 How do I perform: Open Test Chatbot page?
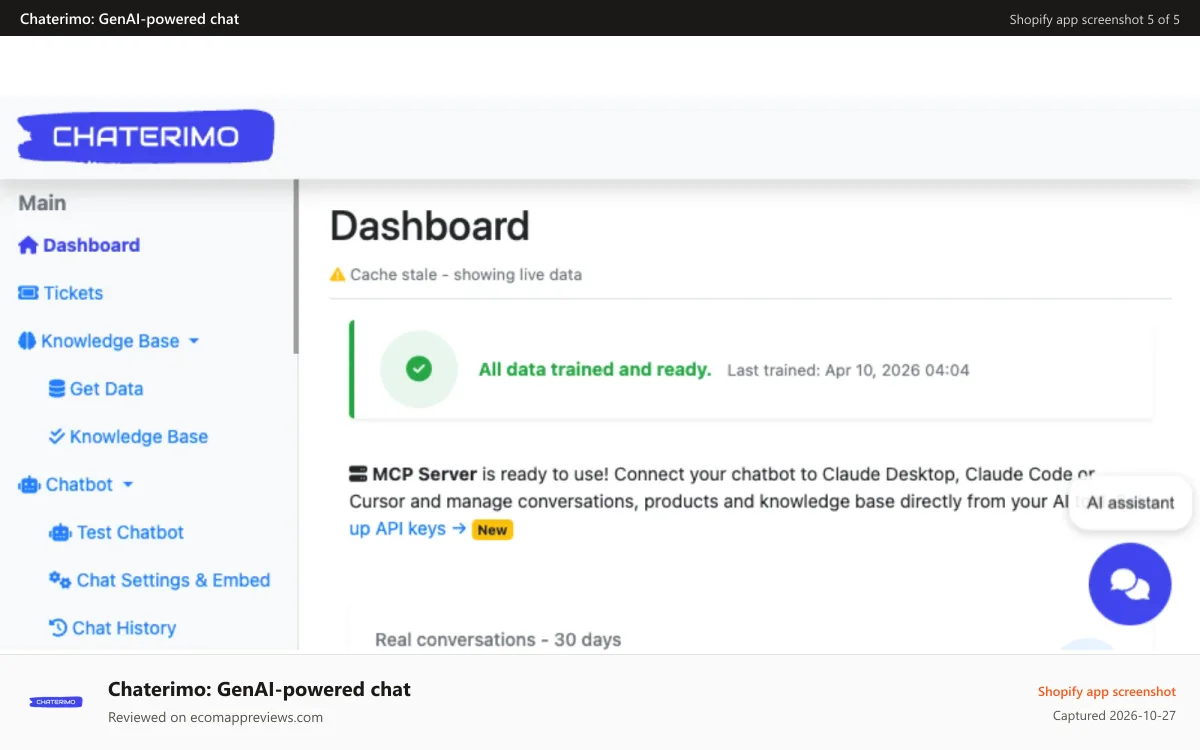[x=130, y=533]
